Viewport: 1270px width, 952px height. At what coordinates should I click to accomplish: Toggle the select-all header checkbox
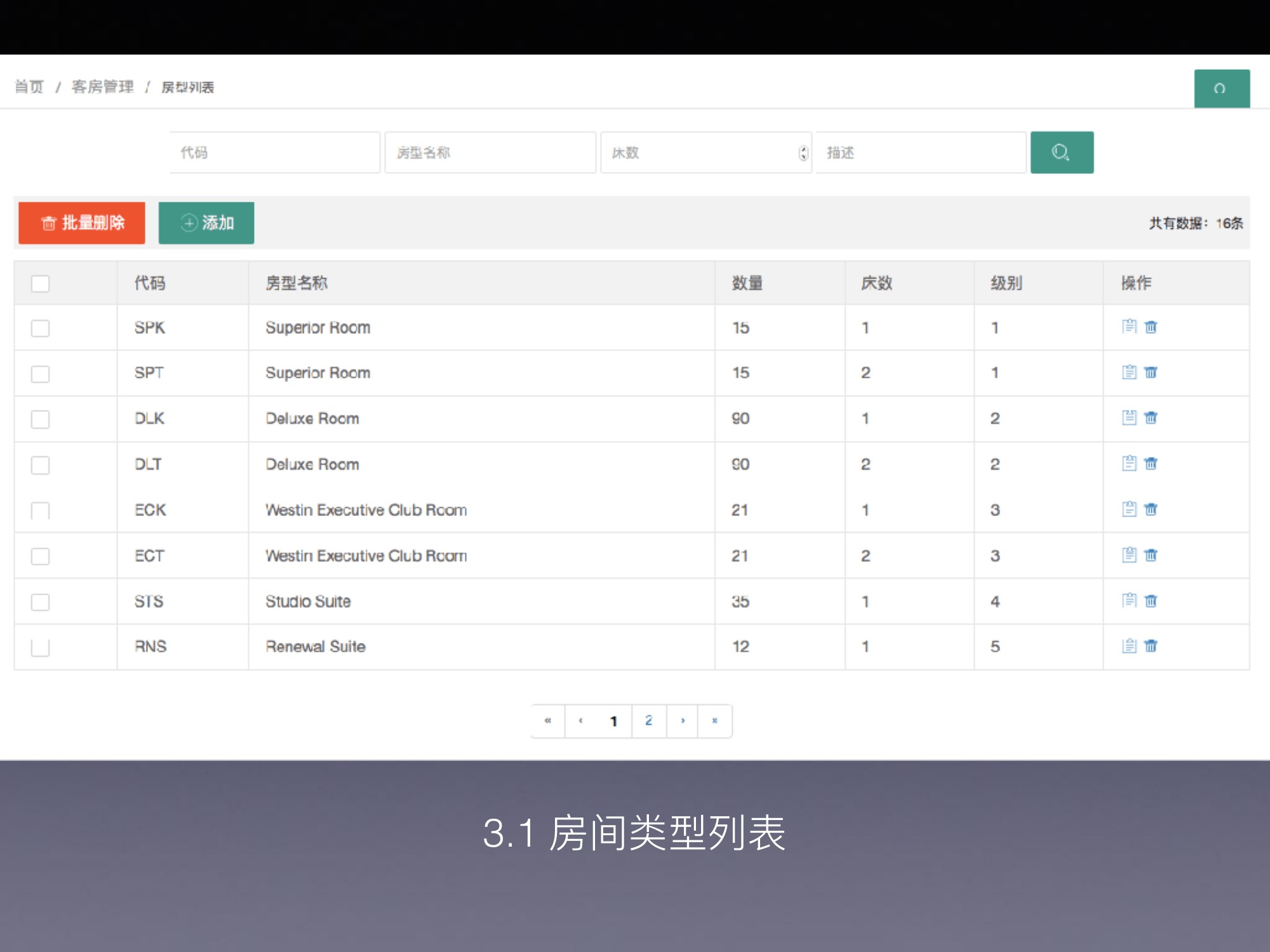[40, 283]
